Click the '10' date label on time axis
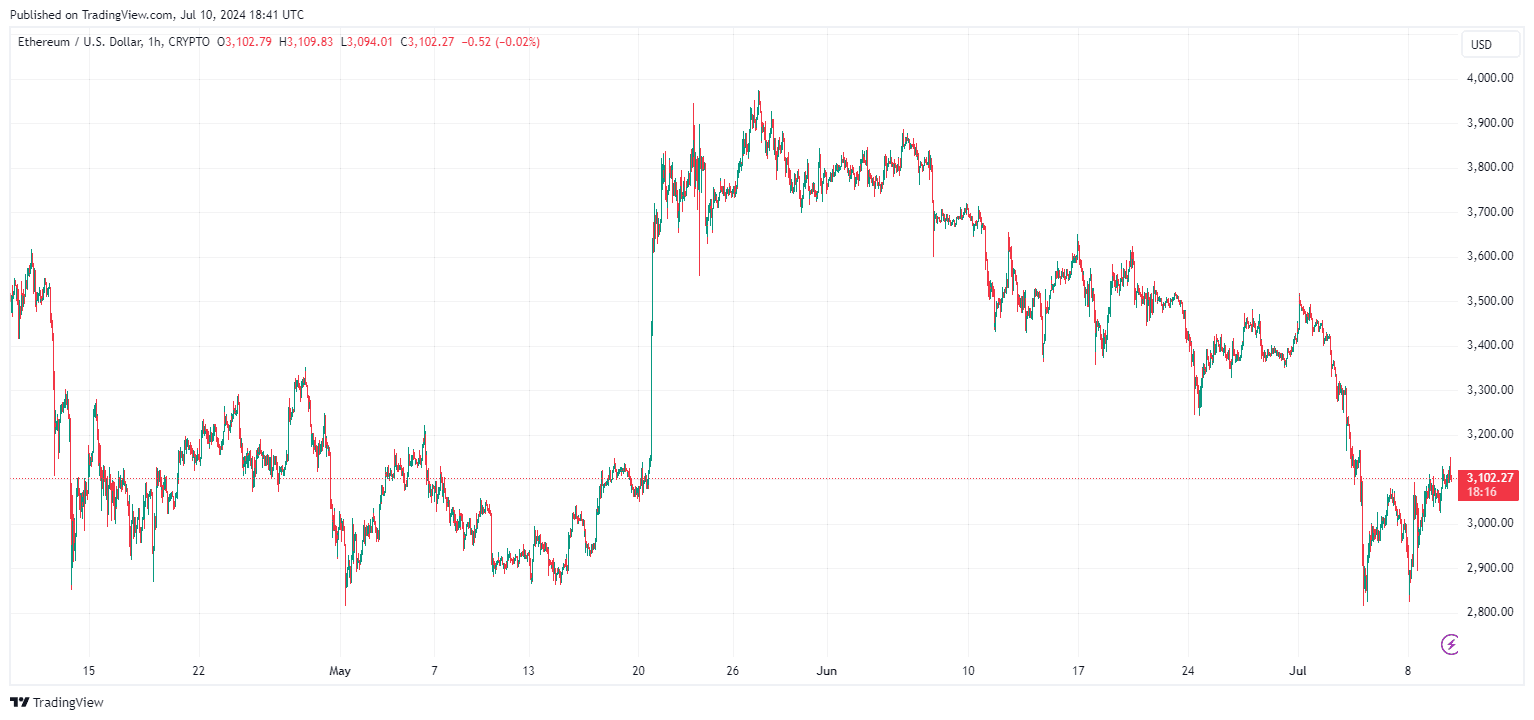 click(x=967, y=670)
